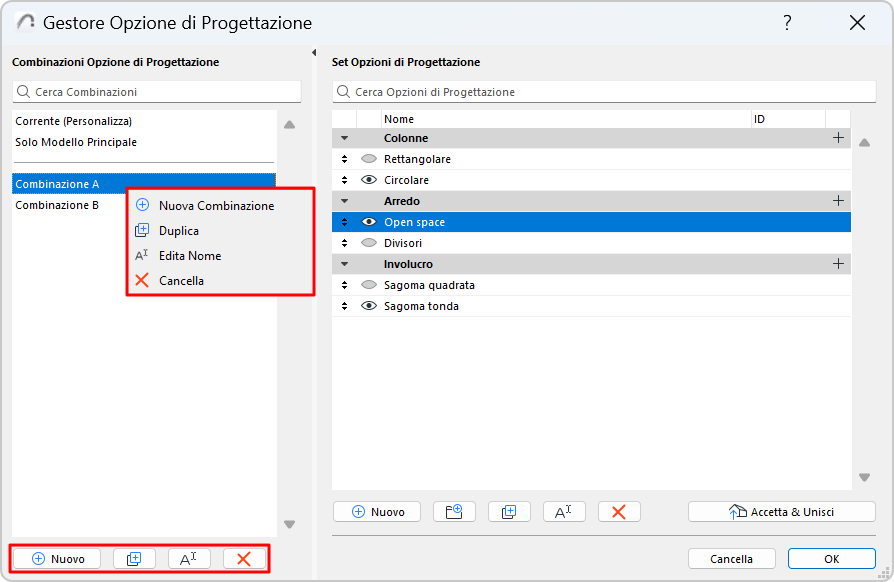Toggle visibility of the Circolare option
This screenshot has height=582, width=894.
(368, 180)
